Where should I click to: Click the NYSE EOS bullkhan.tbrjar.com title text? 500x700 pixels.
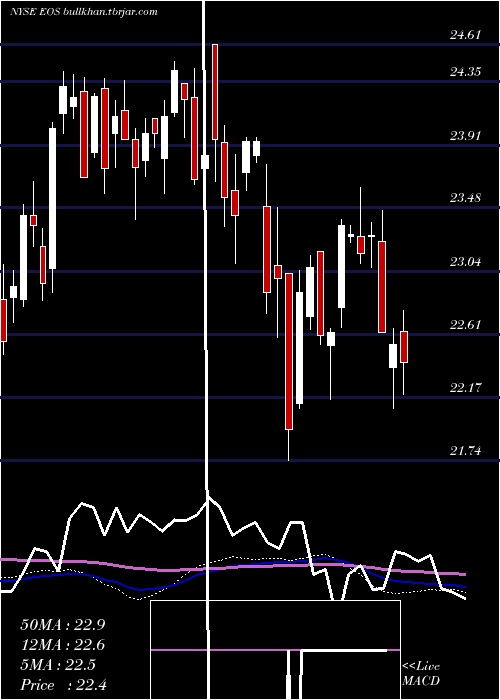[83, 12]
